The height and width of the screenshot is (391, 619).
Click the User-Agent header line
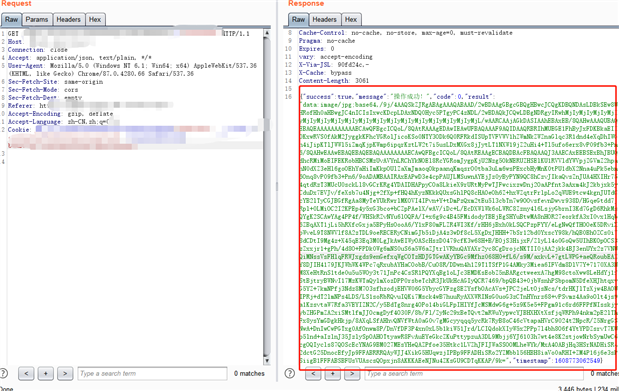tap(132, 70)
